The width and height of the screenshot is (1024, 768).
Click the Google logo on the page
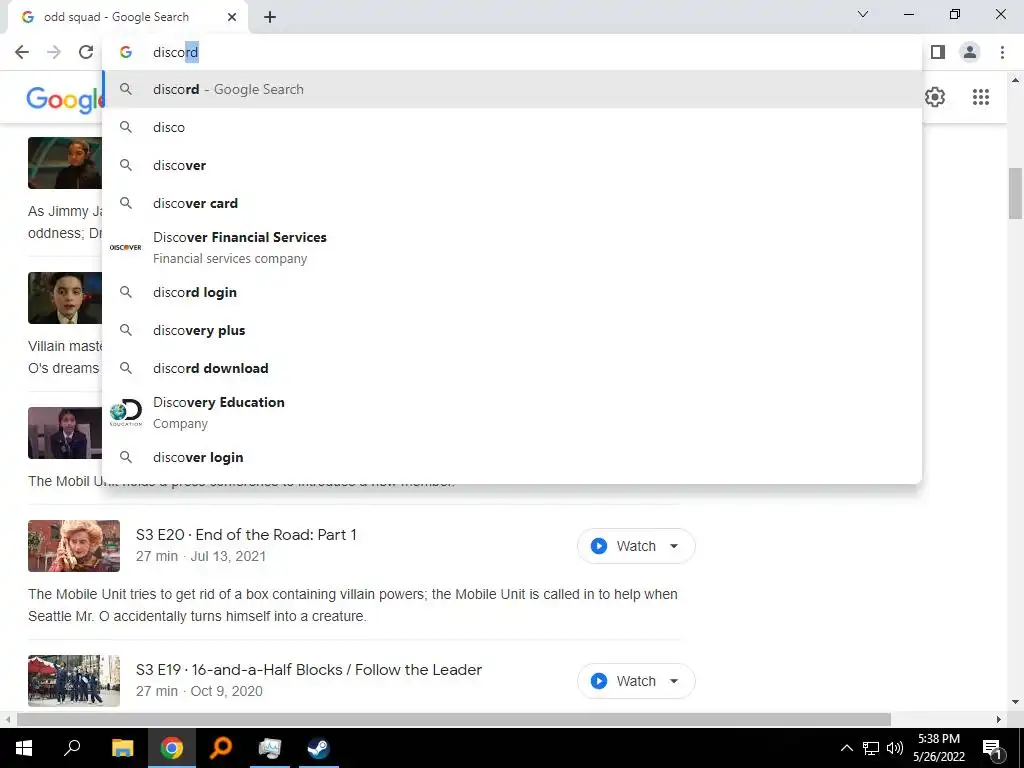(64, 100)
